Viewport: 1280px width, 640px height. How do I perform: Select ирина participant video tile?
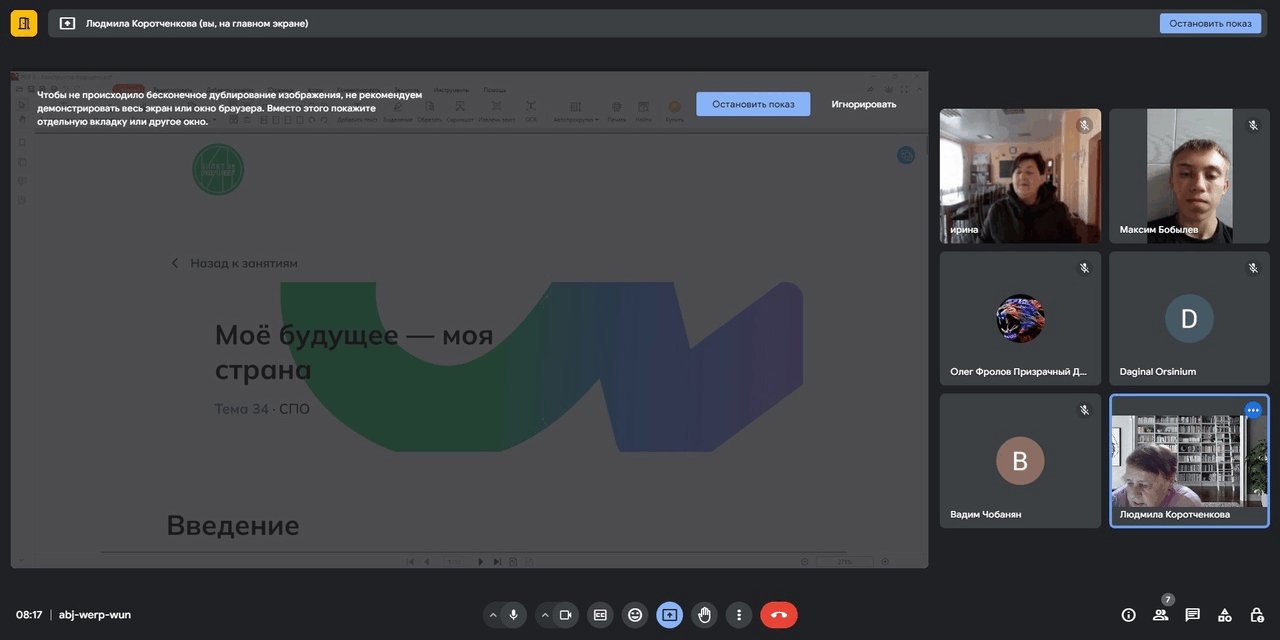pyautogui.click(x=1020, y=176)
